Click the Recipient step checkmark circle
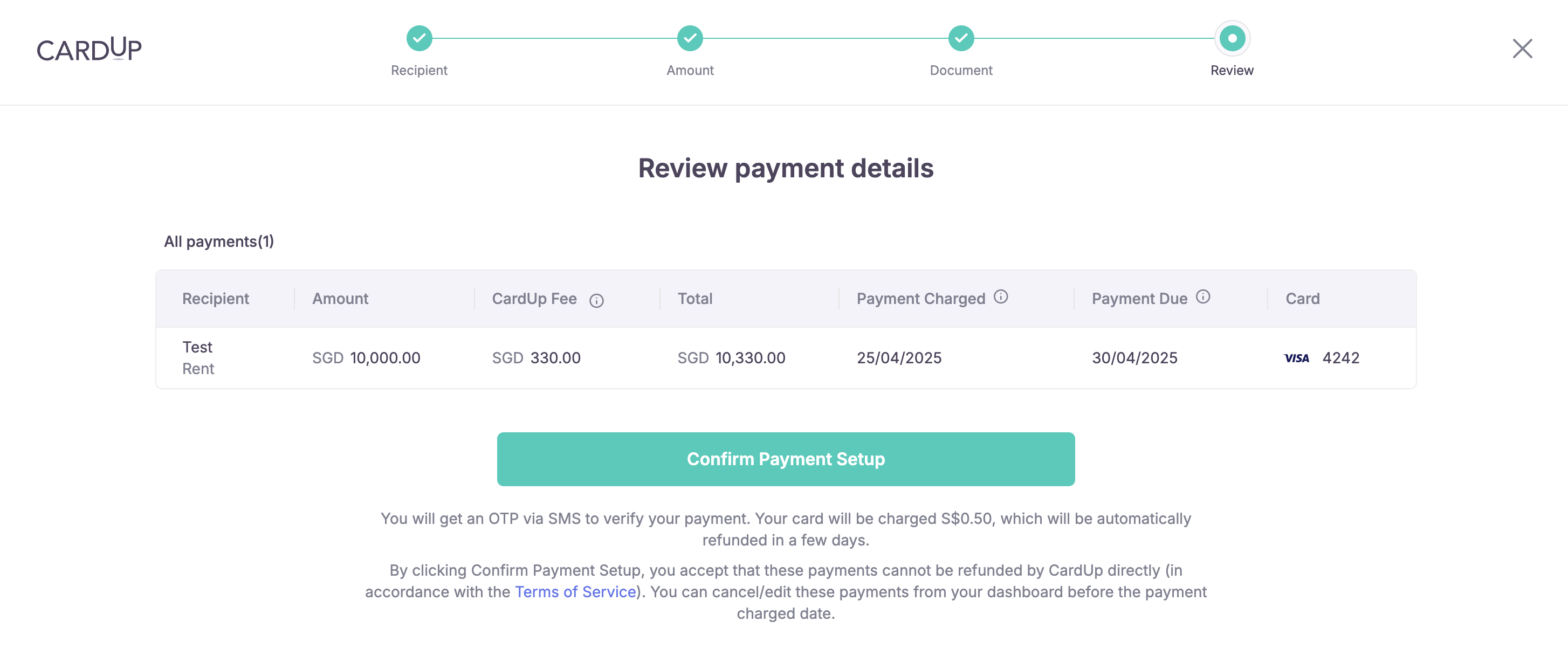 coord(419,38)
